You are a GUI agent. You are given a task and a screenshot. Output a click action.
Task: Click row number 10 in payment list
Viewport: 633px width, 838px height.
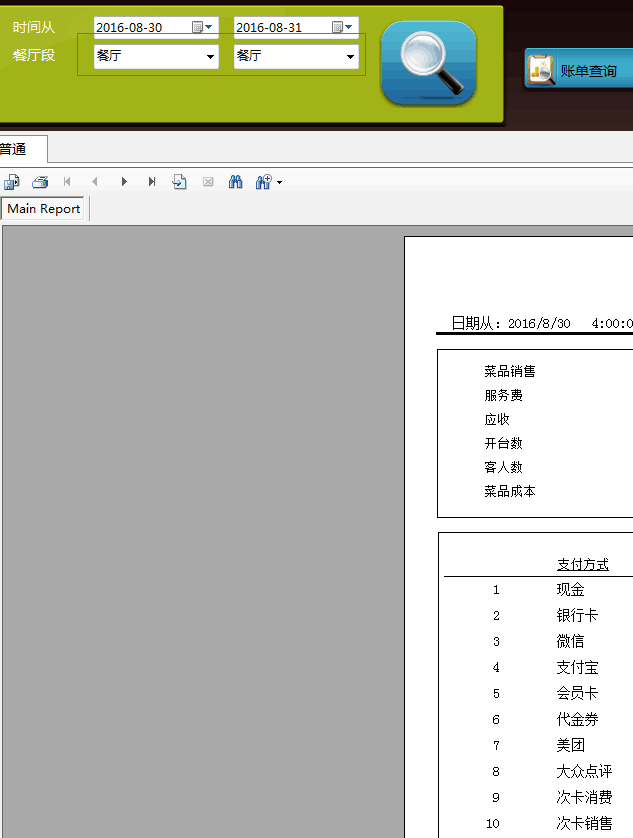pyautogui.click(x=493, y=824)
